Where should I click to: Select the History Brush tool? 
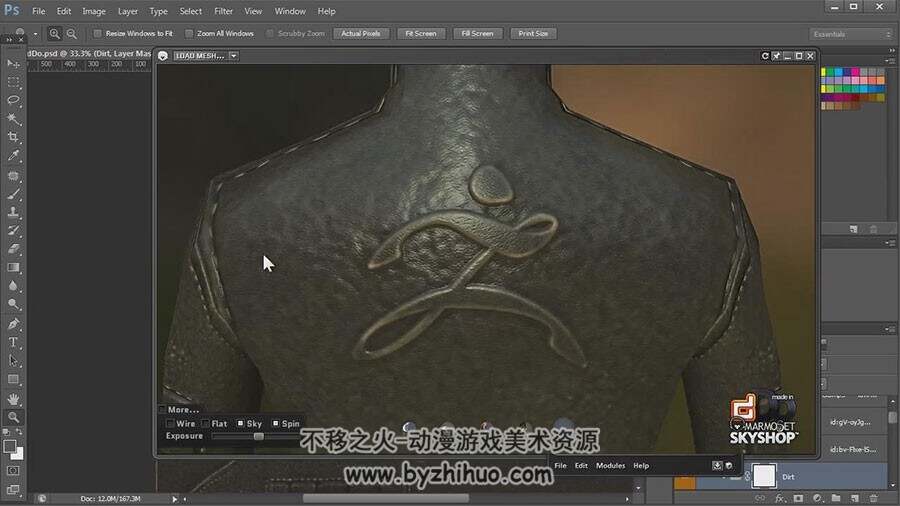coord(13,231)
